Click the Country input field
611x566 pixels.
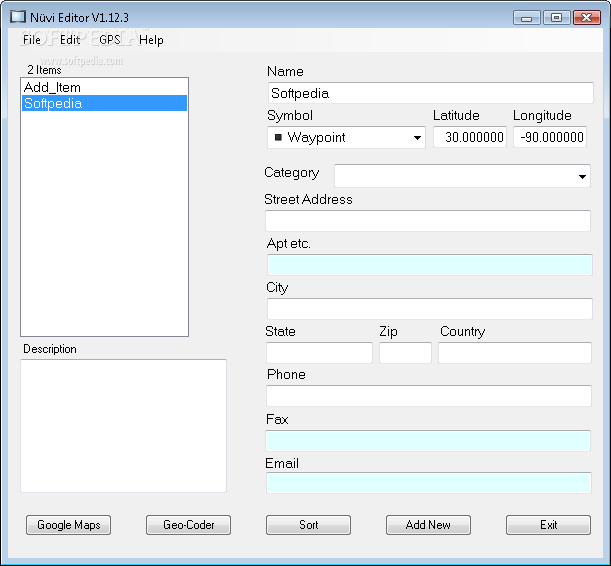tap(515, 353)
